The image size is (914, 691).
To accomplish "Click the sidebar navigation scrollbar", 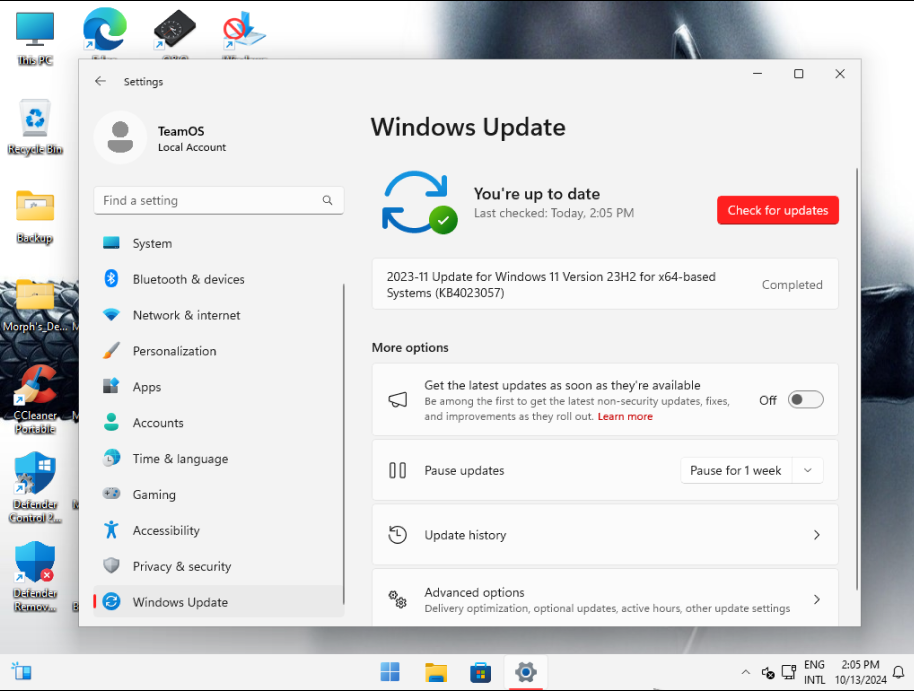I will coord(344,444).
